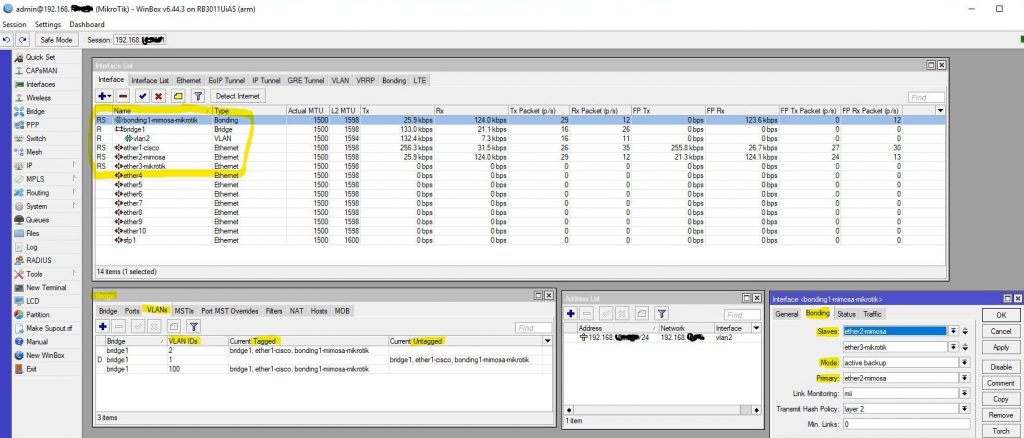
Task: Click the Detect Internet button
Action: pos(237,96)
